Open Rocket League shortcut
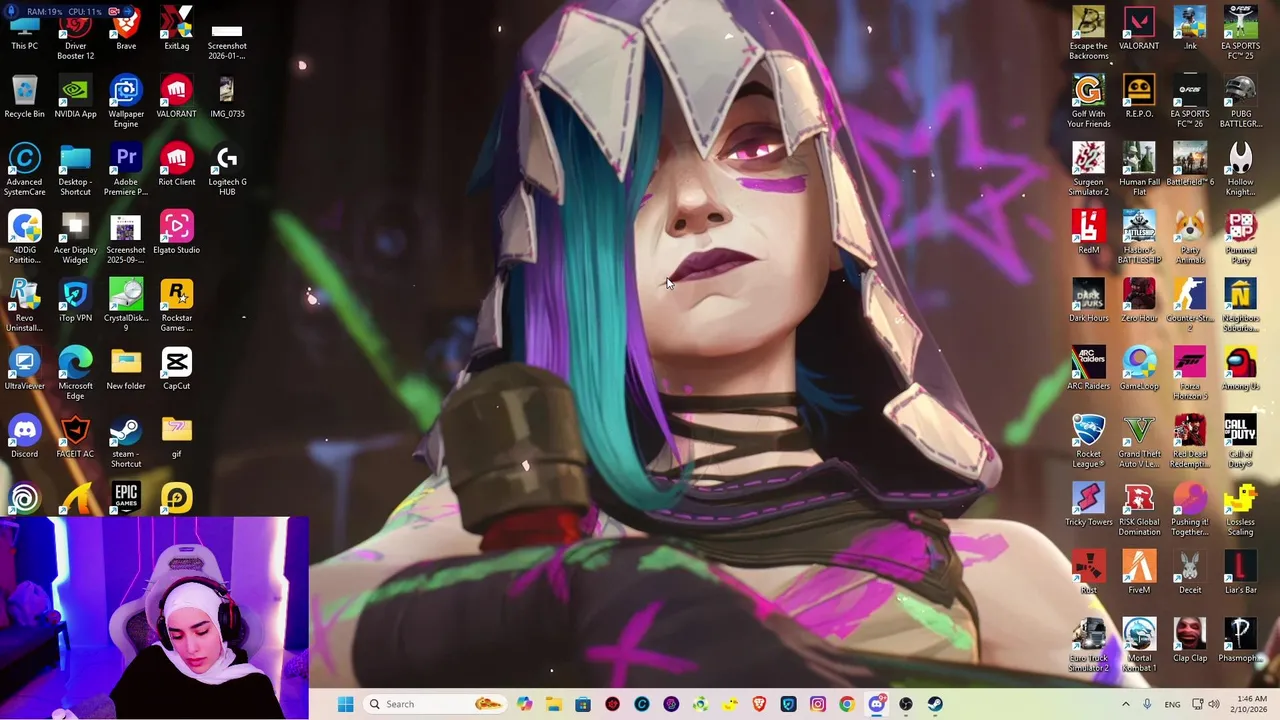This screenshot has height=720, width=1280. (x=1088, y=442)
